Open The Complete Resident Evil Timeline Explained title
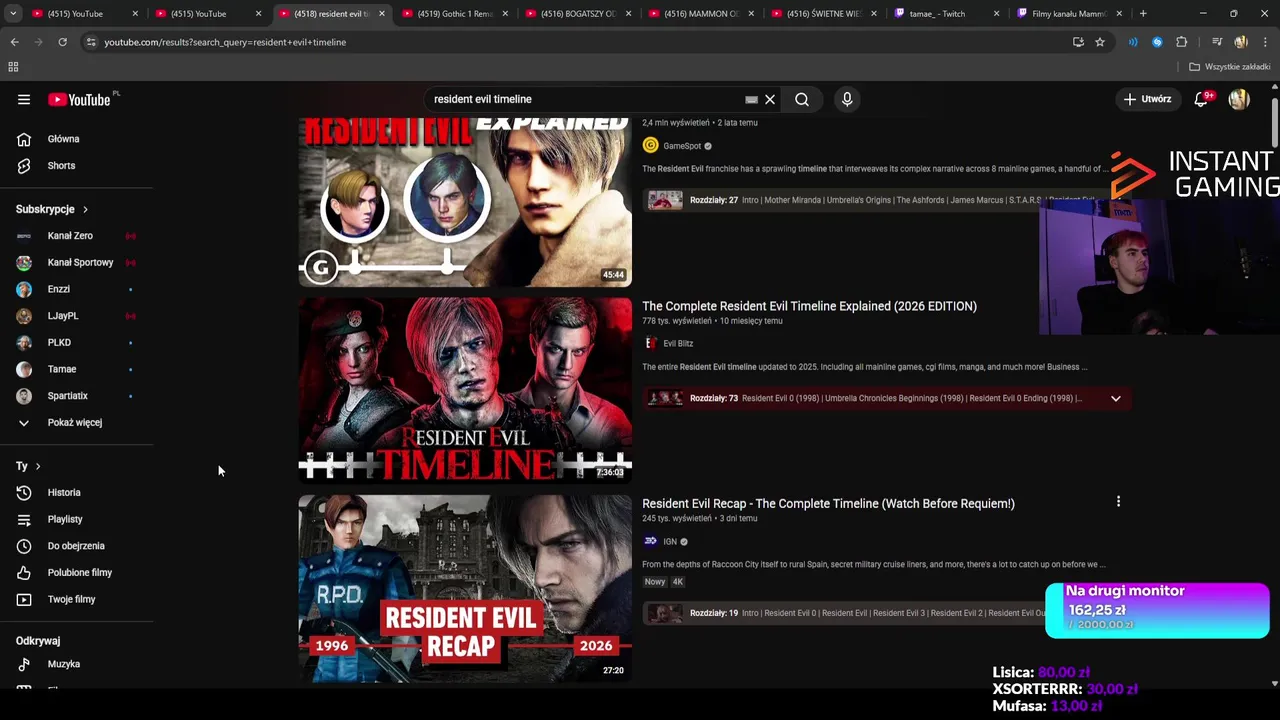The width and height of the screenshot is (1280, 720). pos(809,306)
